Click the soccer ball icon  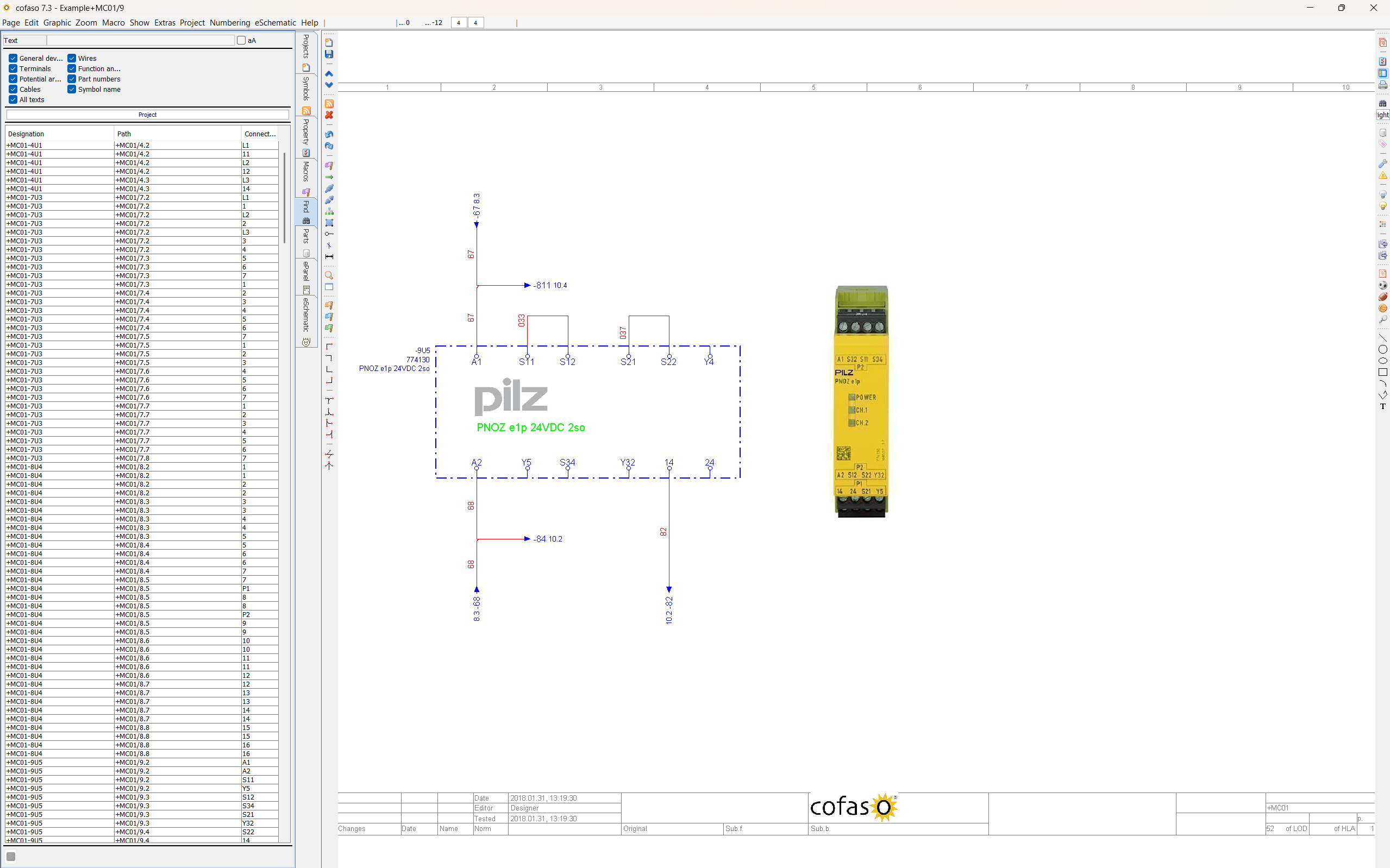(1382, 285)
